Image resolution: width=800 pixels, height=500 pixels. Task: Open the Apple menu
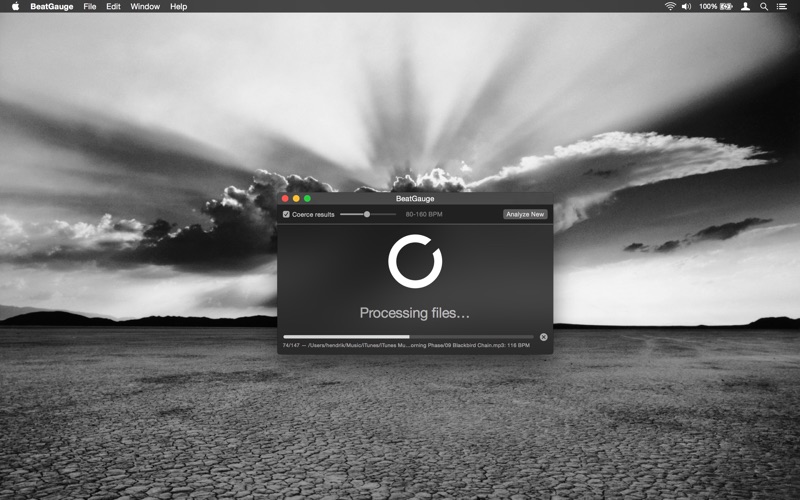click(15, 6)
